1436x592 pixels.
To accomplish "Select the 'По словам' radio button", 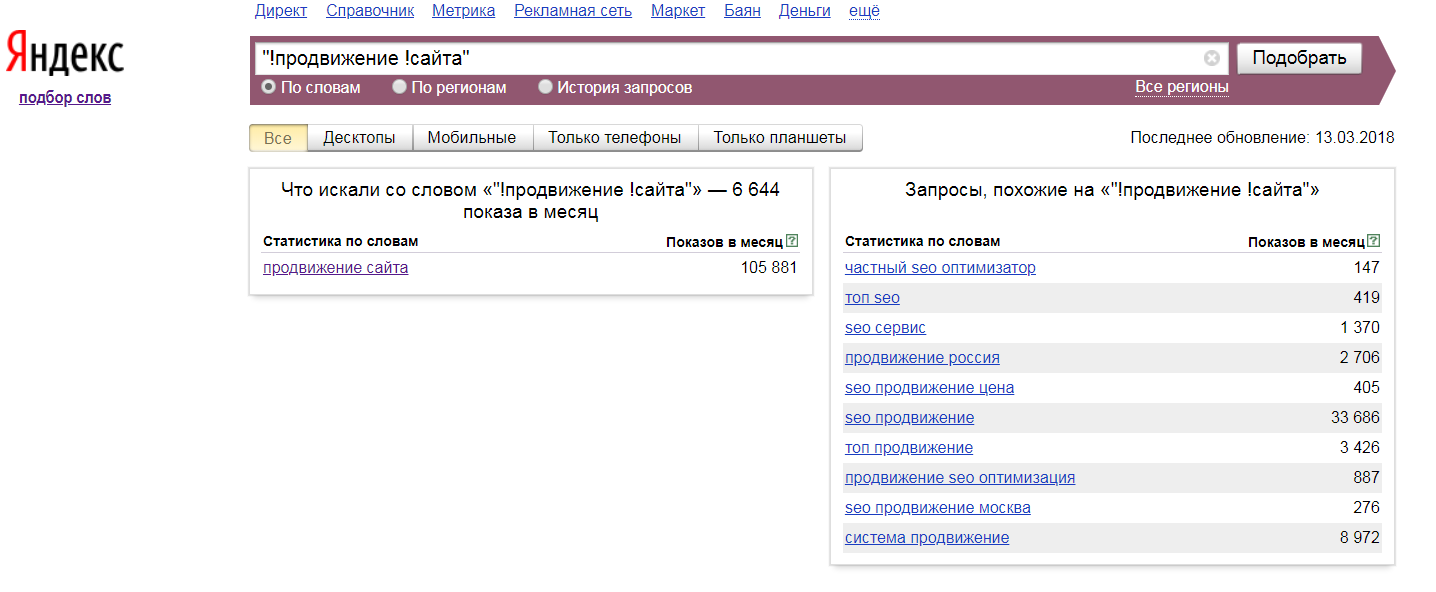I will coord(268,87).
